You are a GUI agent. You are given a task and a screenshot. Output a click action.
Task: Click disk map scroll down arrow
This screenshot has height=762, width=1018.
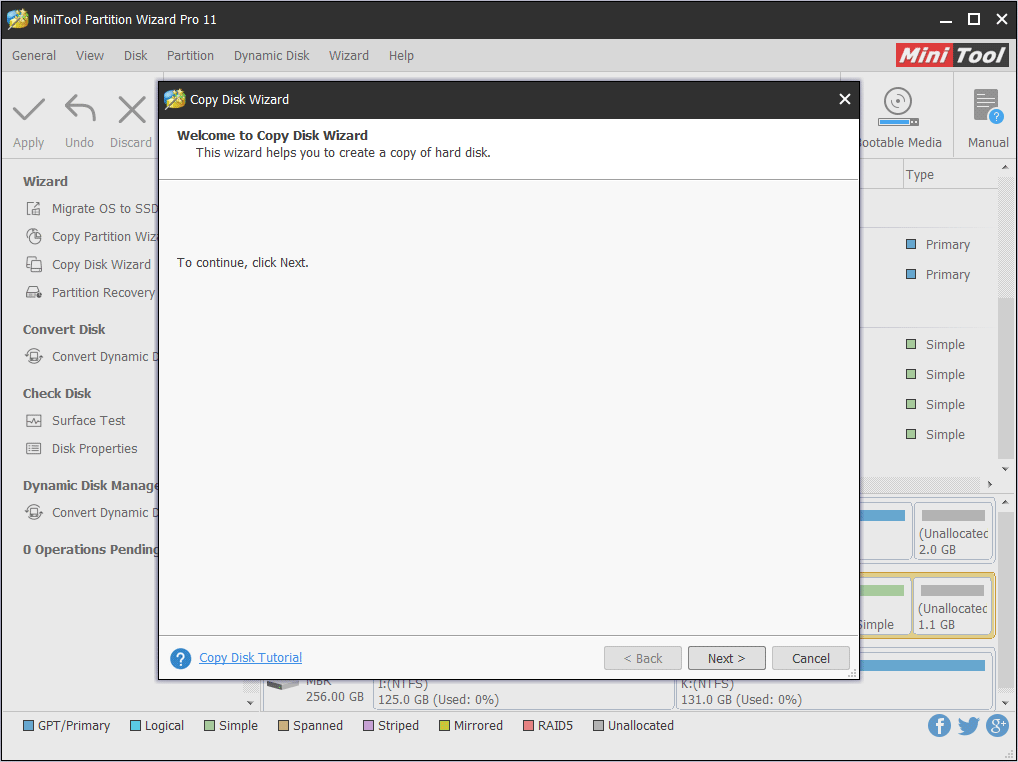[1005, 702]
